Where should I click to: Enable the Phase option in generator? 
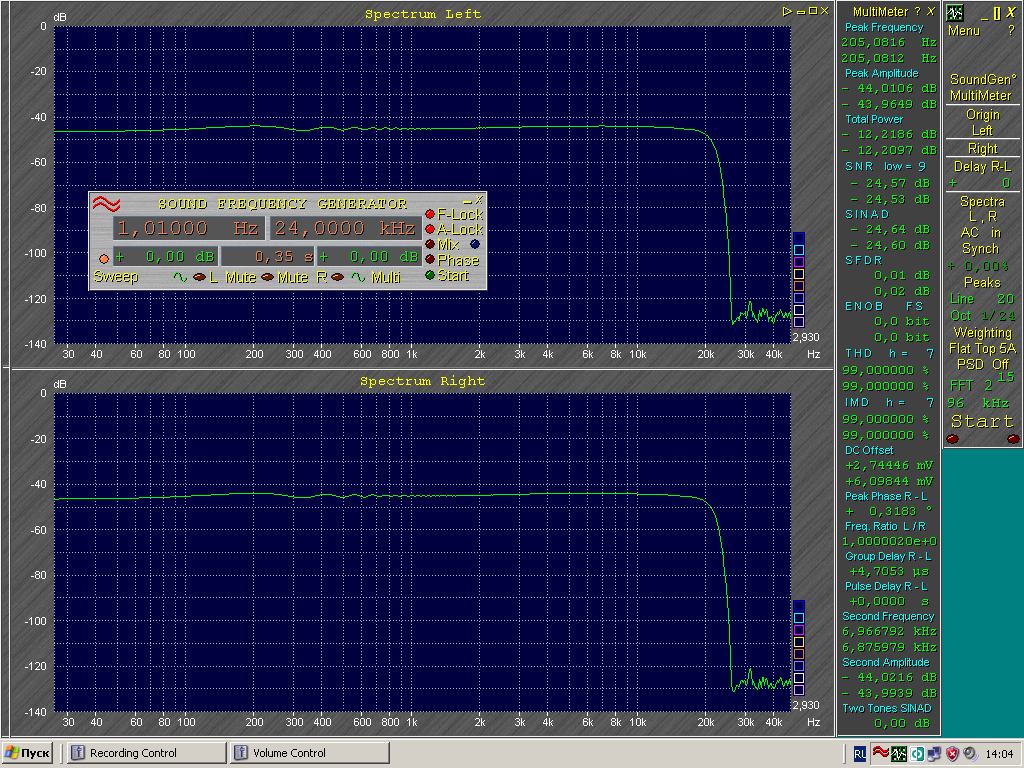[x=430, y=260]
